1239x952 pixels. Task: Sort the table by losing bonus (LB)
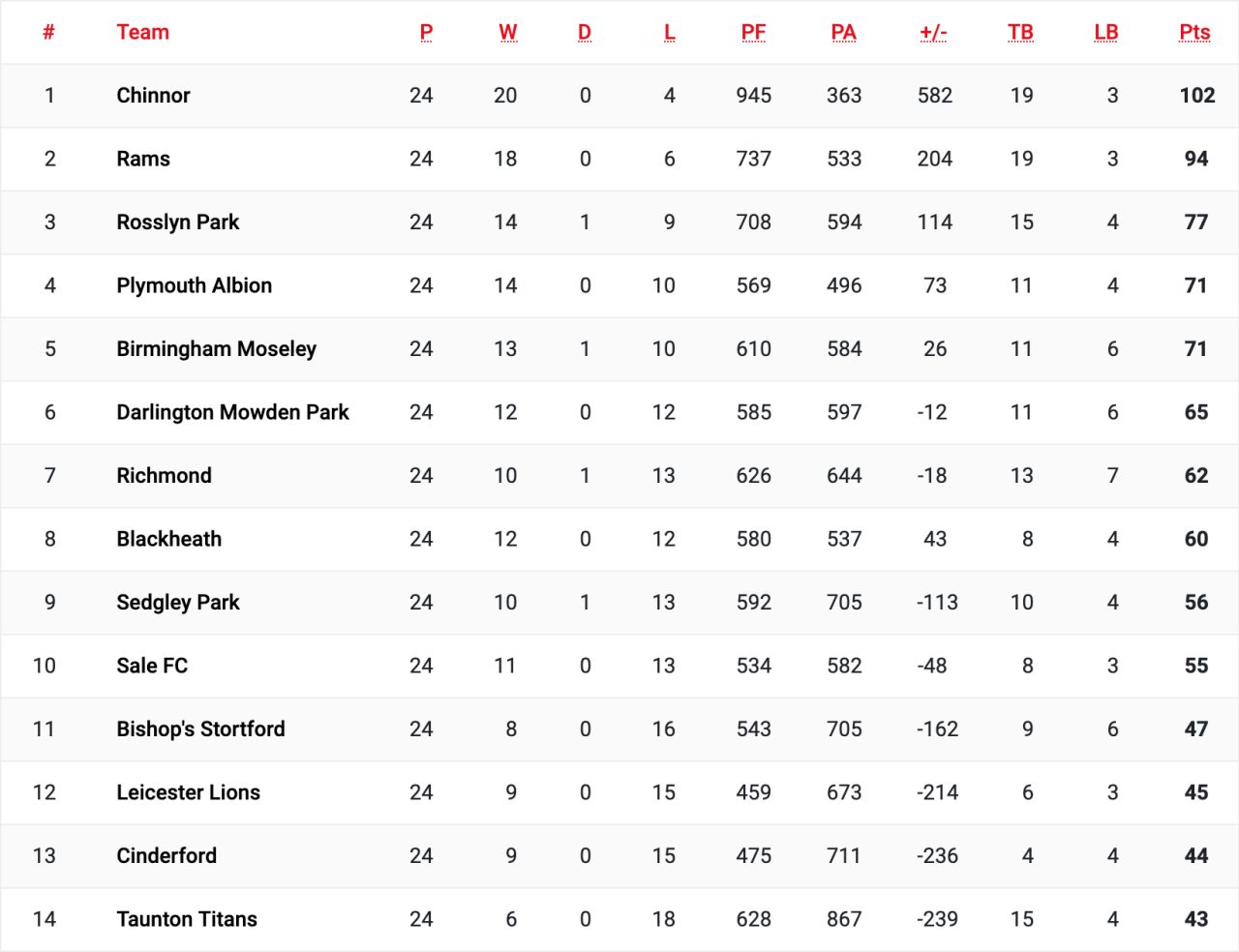click(1106, 32)
